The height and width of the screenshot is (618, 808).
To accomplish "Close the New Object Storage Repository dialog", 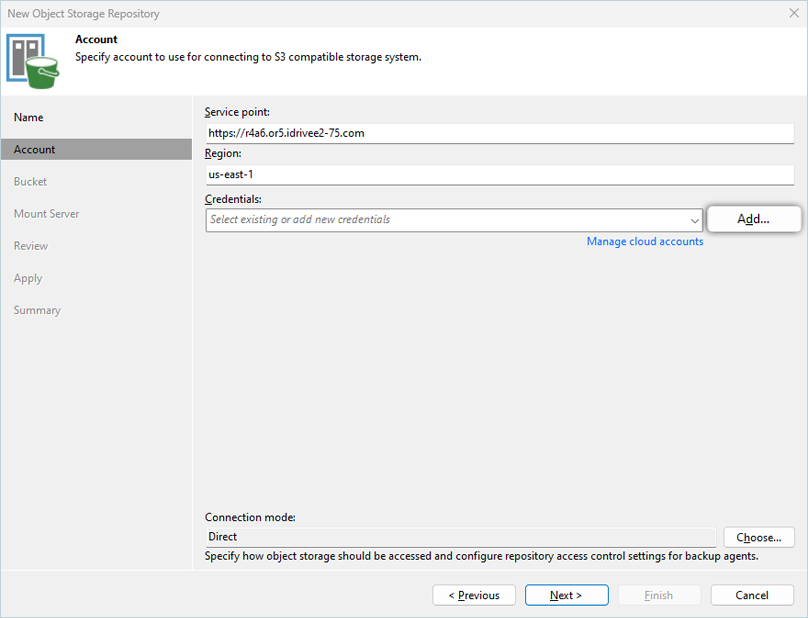I will [792, 14].
